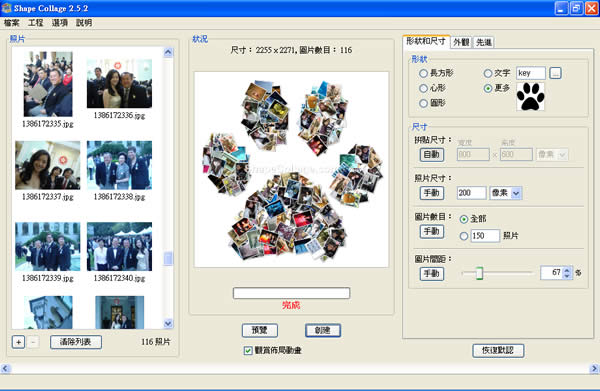The image size is (600, 391).
Task: Open the 檔案 menu
Action: (11, 23)
